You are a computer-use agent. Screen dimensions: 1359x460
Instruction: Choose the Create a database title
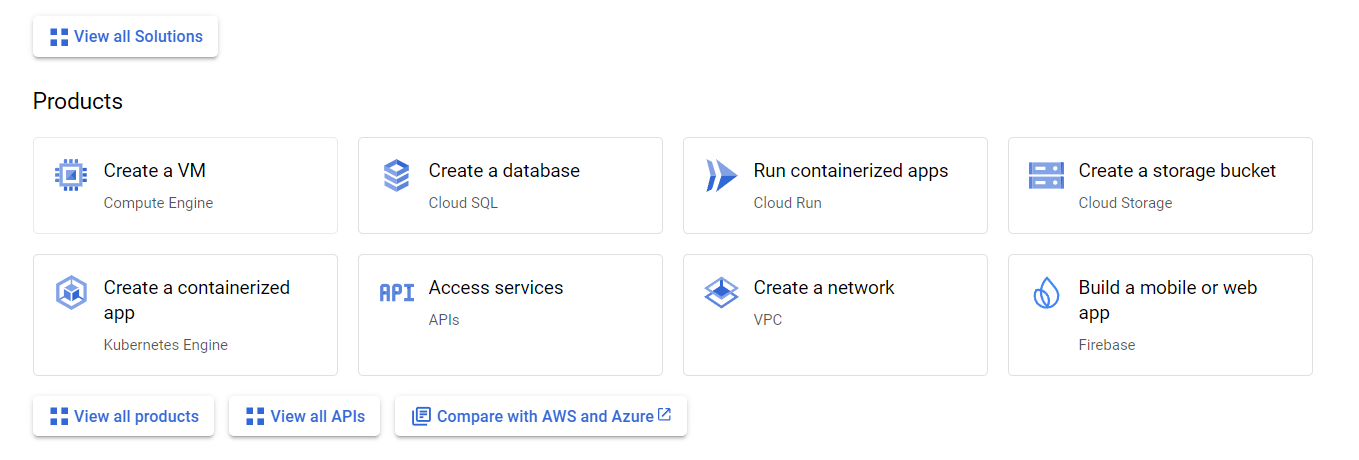(504, 171)
